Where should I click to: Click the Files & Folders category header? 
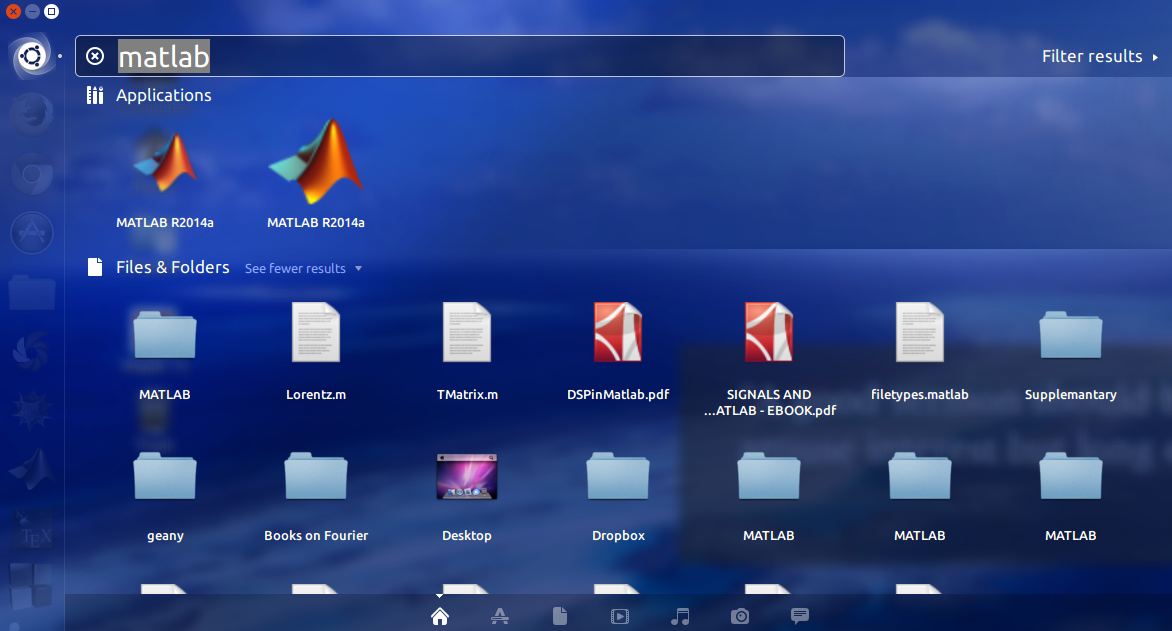pos(173,267)
